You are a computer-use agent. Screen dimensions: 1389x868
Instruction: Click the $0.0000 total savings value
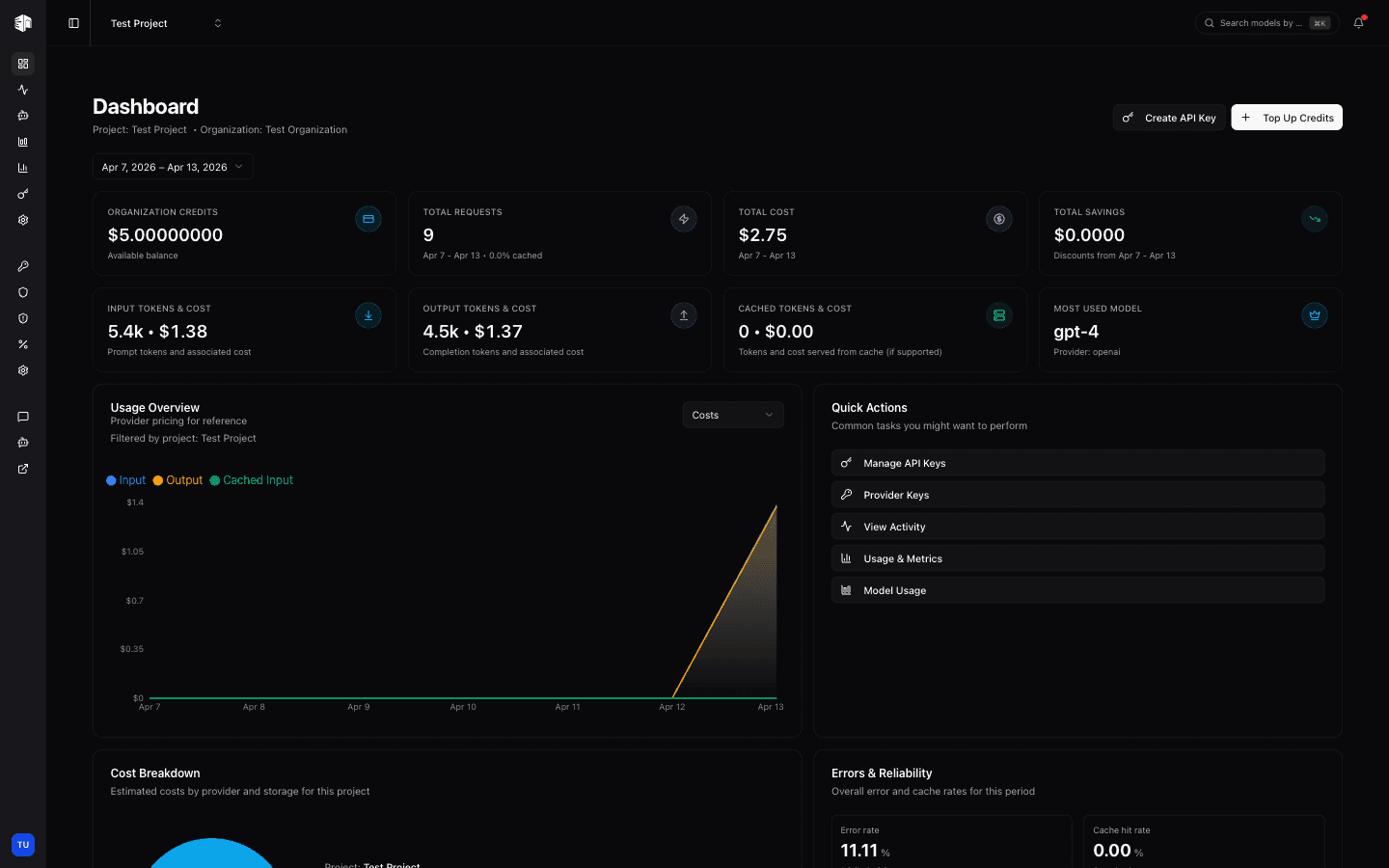(1089, 235)
